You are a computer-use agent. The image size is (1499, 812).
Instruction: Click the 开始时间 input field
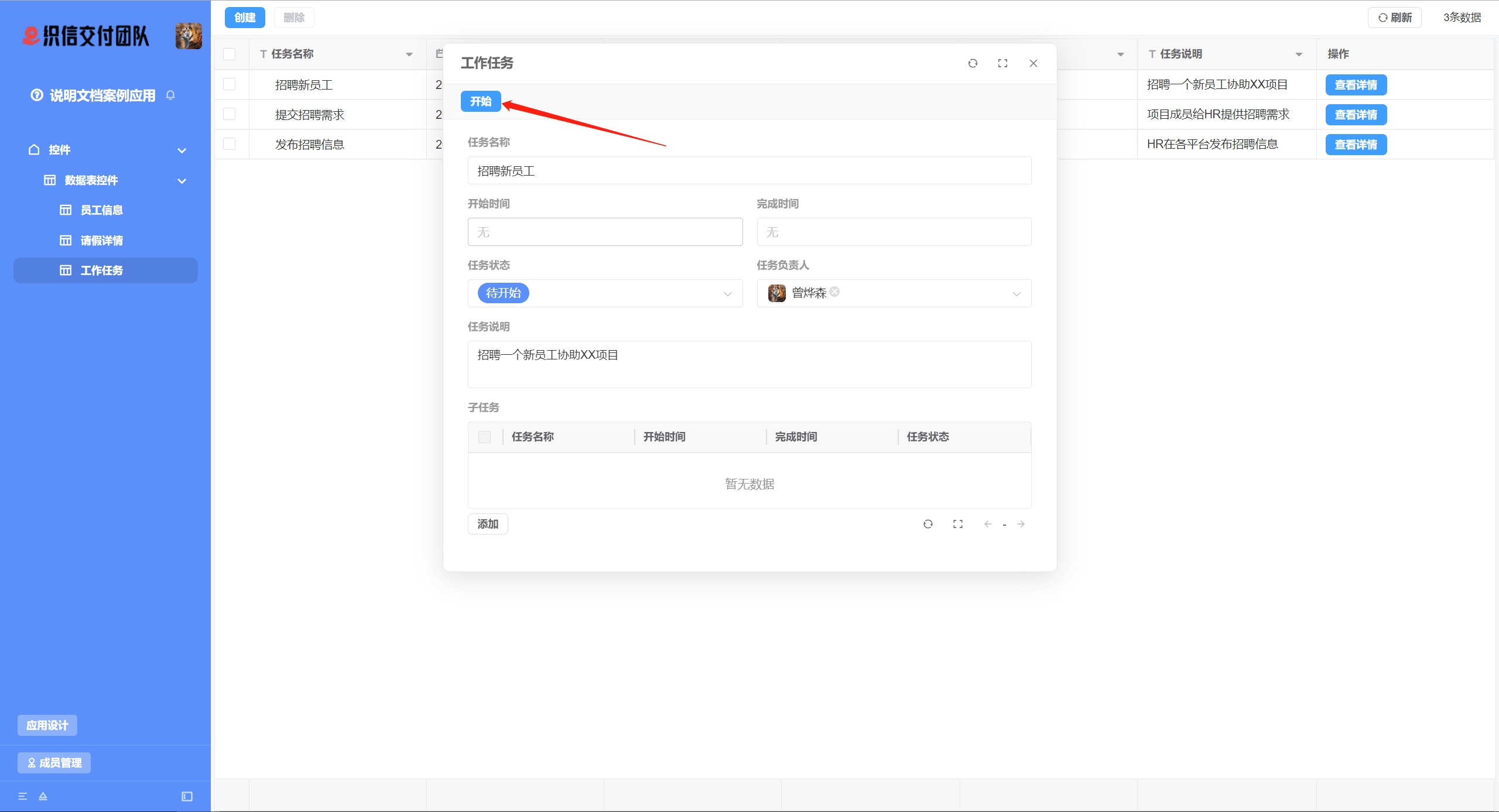[x=605, y=232]
